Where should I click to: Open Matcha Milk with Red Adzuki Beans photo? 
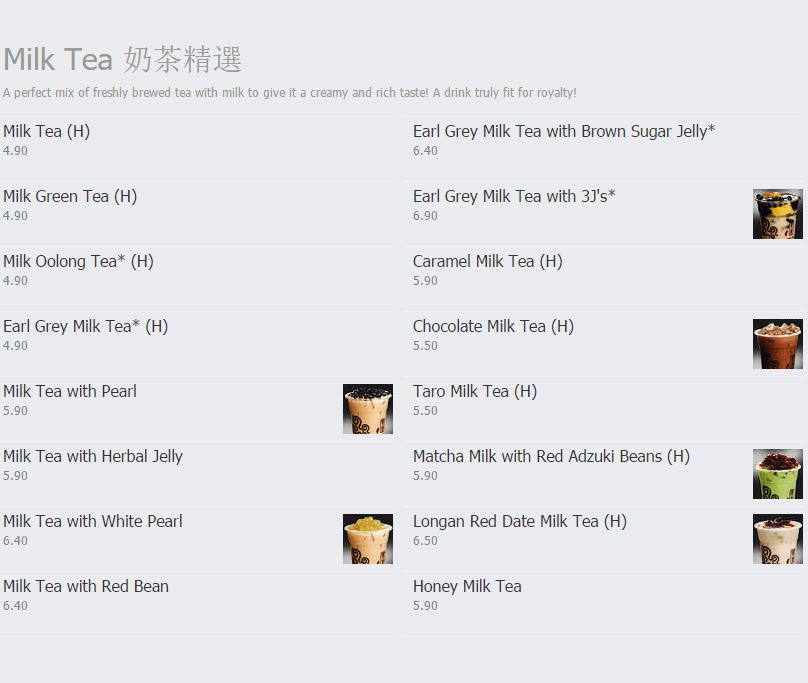coord(777,474)
